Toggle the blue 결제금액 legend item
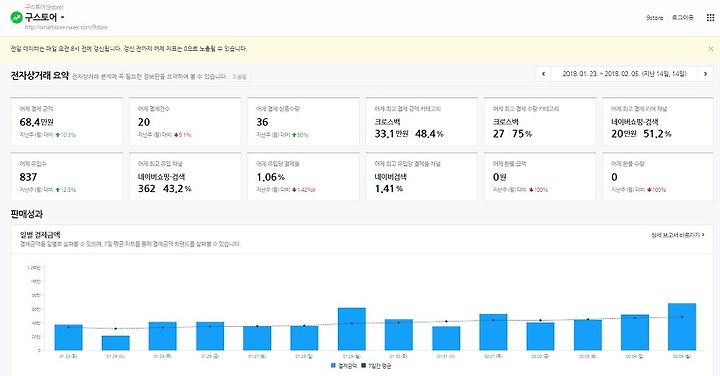Viewport: 720px width, 376px height. 343,366
